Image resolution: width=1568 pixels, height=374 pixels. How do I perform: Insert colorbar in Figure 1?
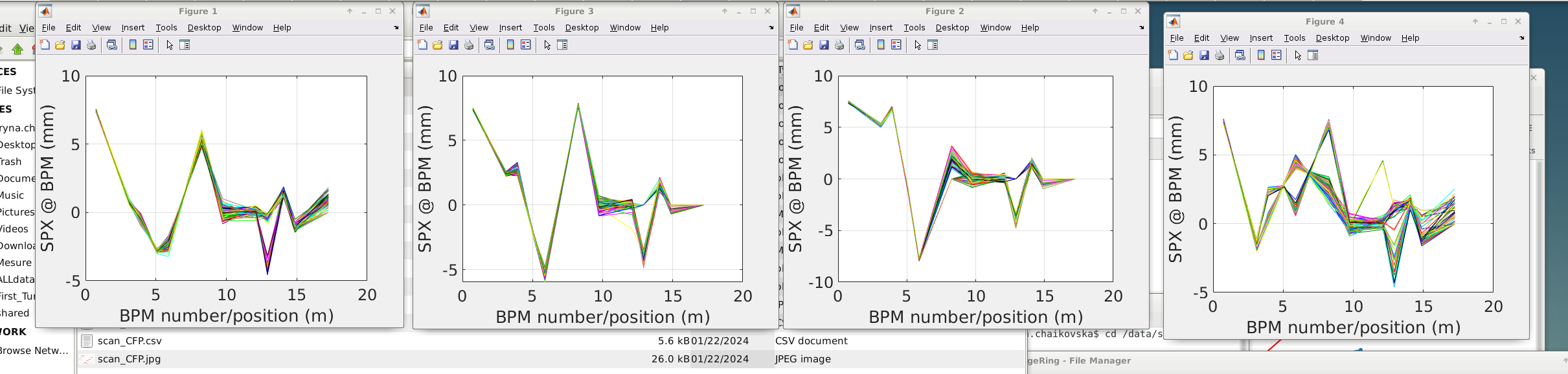click(133, 45)
